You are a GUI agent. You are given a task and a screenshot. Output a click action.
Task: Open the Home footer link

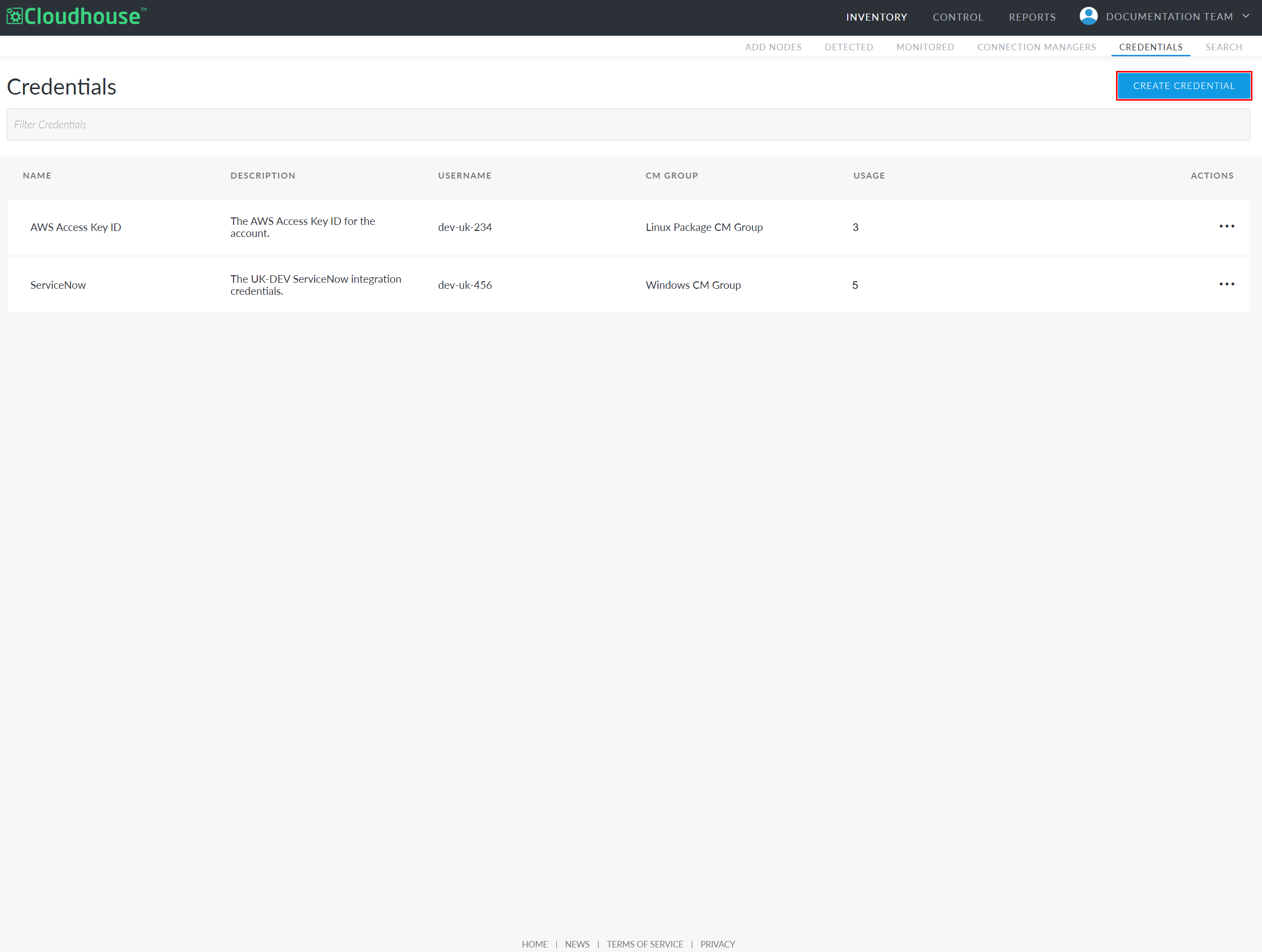click(534, 944)
